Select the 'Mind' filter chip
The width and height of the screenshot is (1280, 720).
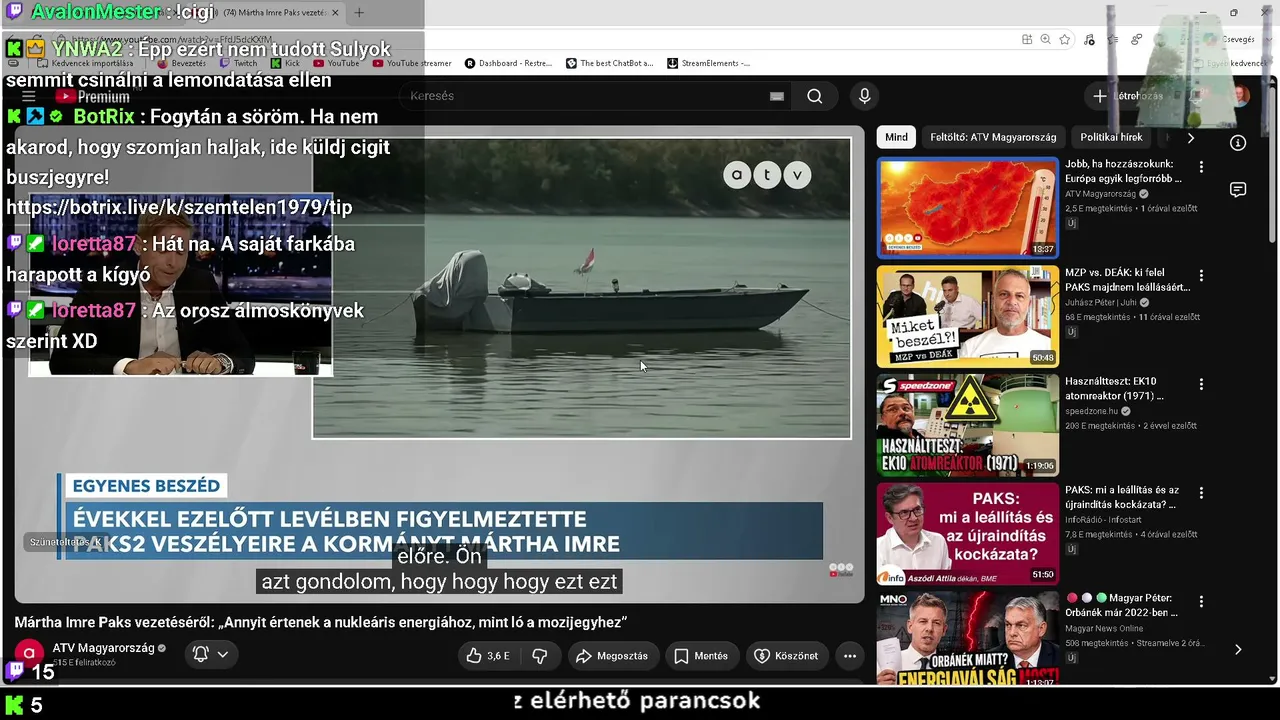(x=897, y=138)
